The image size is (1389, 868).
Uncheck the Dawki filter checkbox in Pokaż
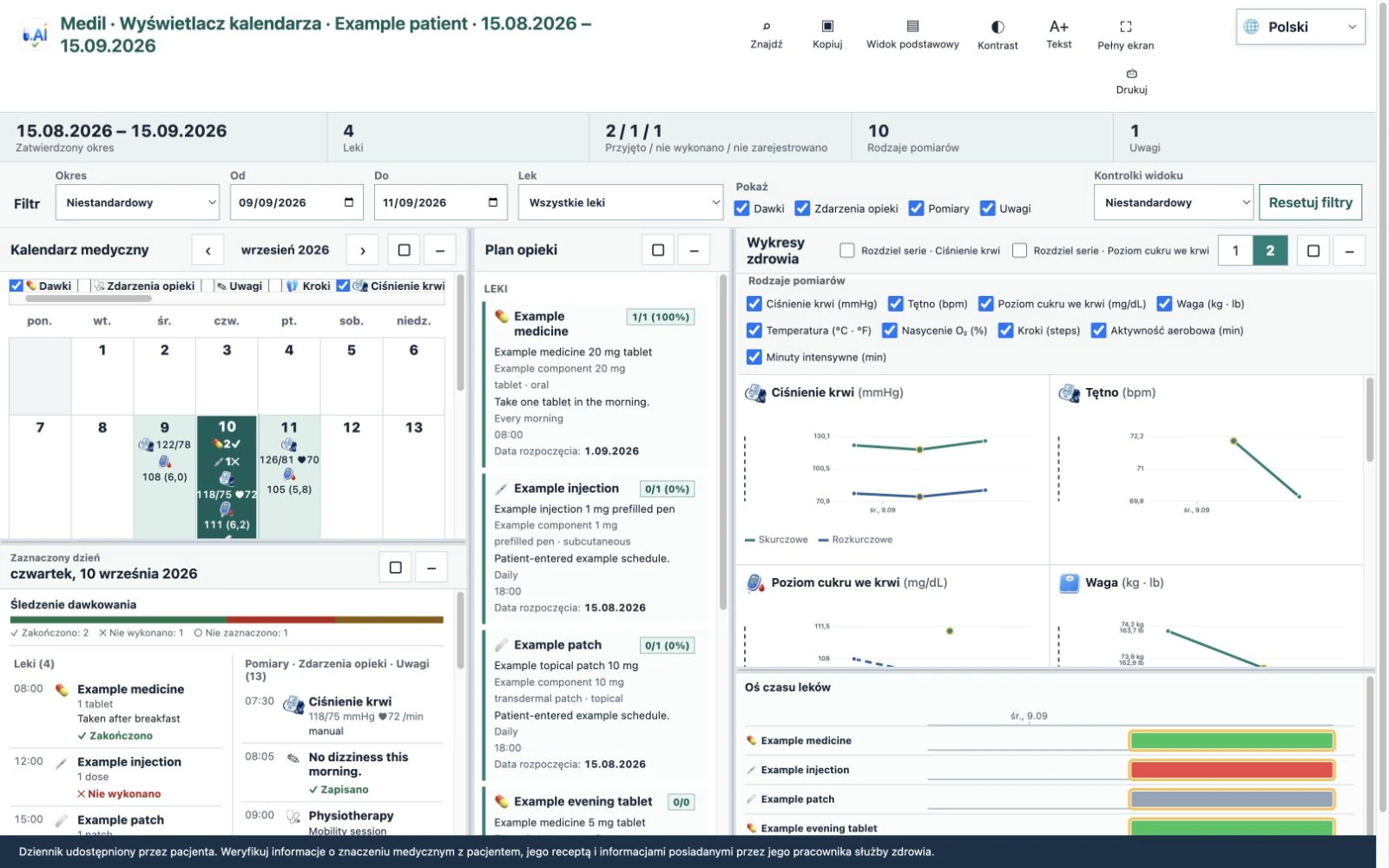[742, 208]
